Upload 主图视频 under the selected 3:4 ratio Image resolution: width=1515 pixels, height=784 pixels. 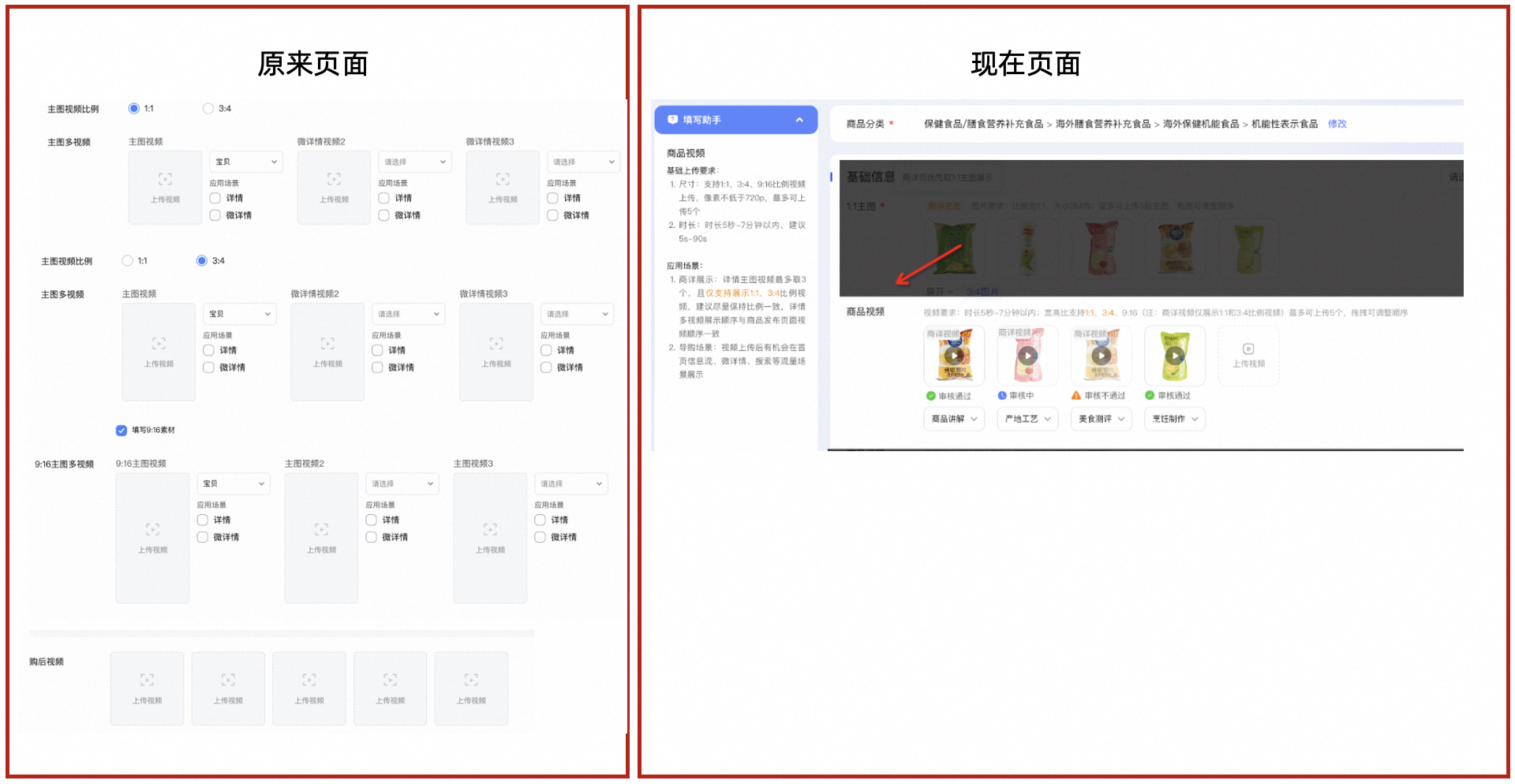coord(159,352)
